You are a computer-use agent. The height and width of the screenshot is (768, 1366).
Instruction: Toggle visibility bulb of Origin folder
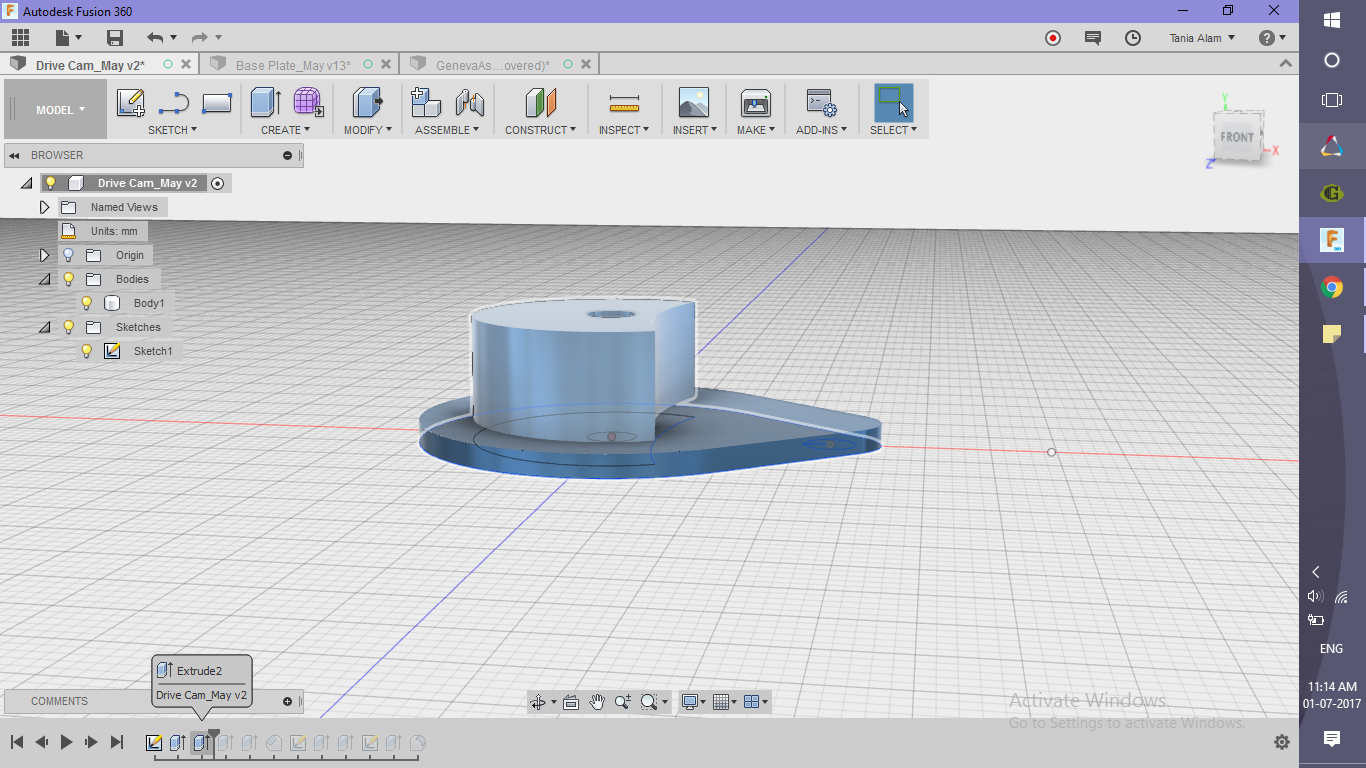69,255
